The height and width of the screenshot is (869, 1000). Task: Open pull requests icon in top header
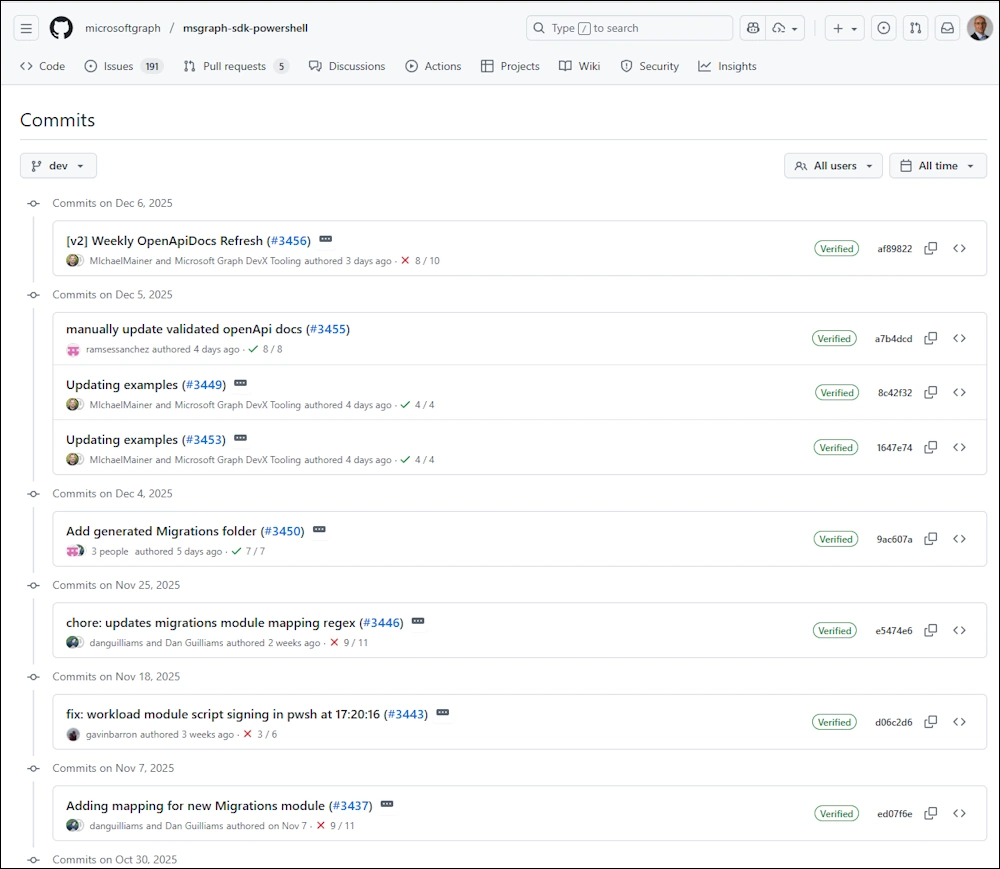pos(914,28)
